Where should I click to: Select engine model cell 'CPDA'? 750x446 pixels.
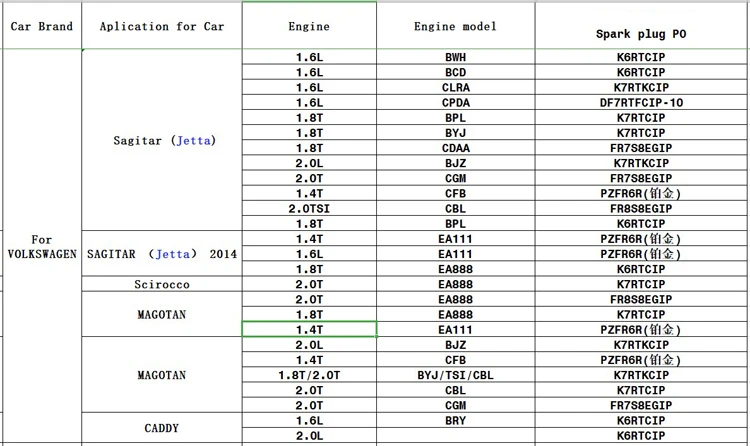(x=455, y=102)
